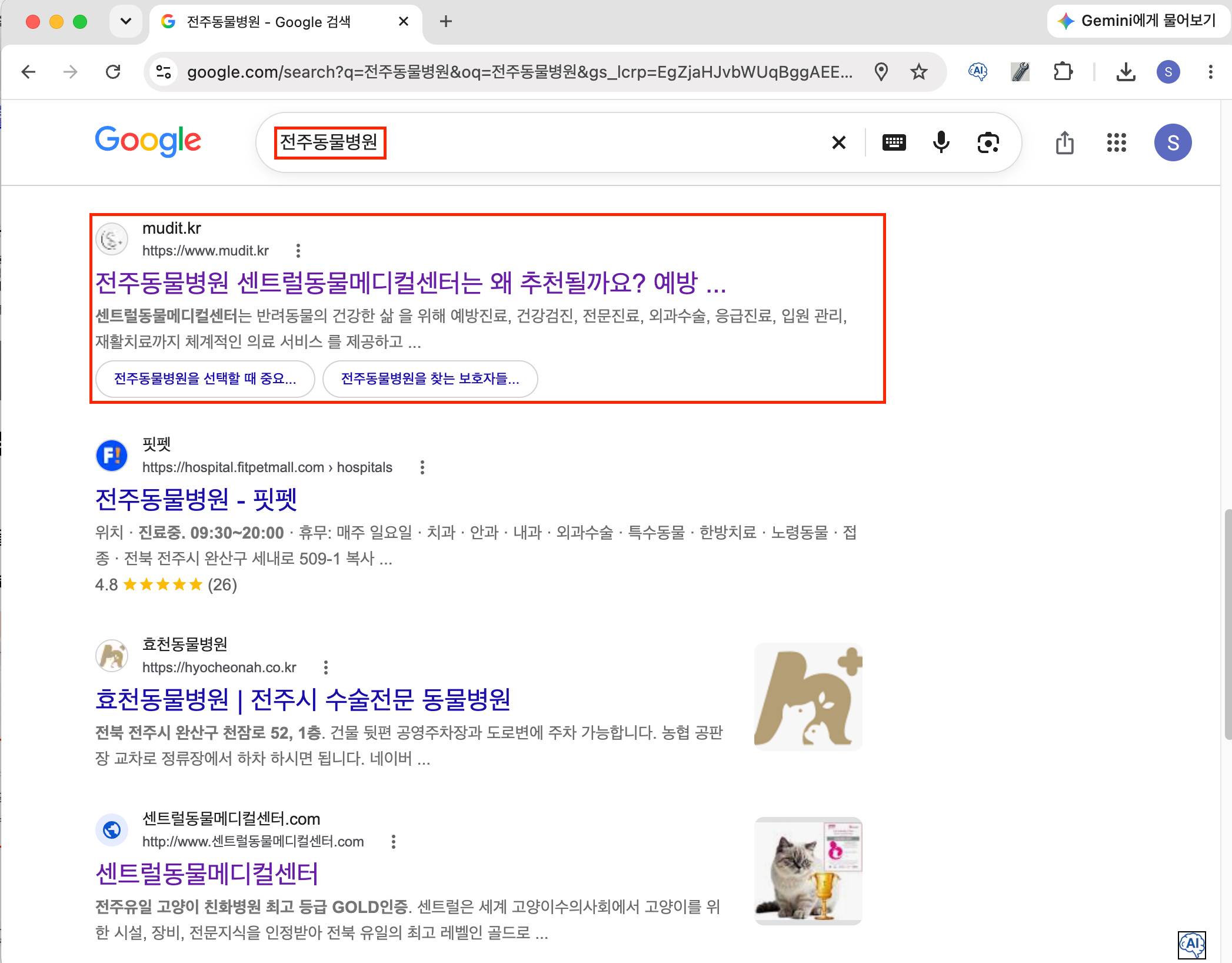The height and width of the screenshot is (963, 1232).
Task: Open more options for mudit.kr result
Action: click(x=298, y=251)
